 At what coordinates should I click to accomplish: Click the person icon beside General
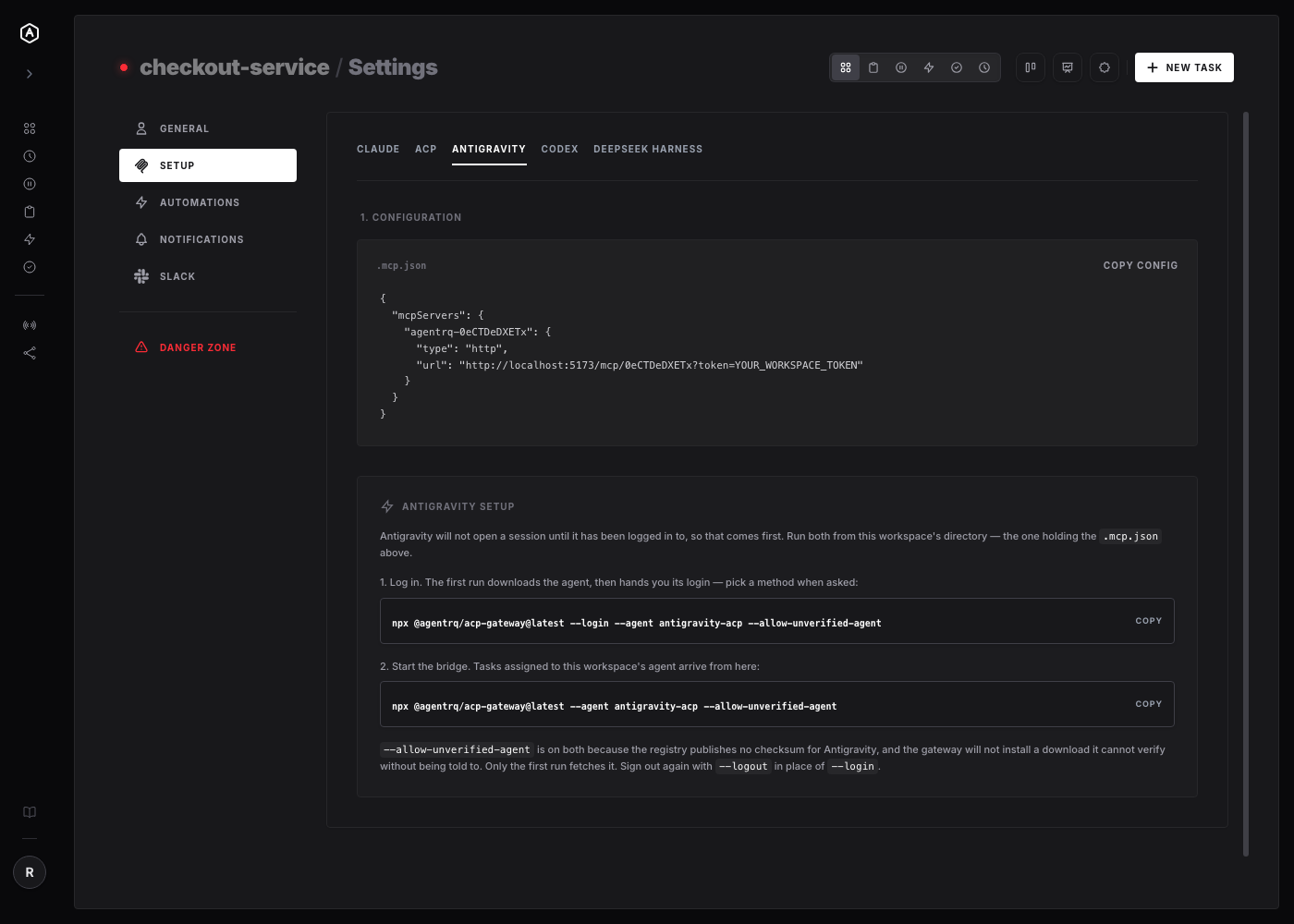[141, 128]
